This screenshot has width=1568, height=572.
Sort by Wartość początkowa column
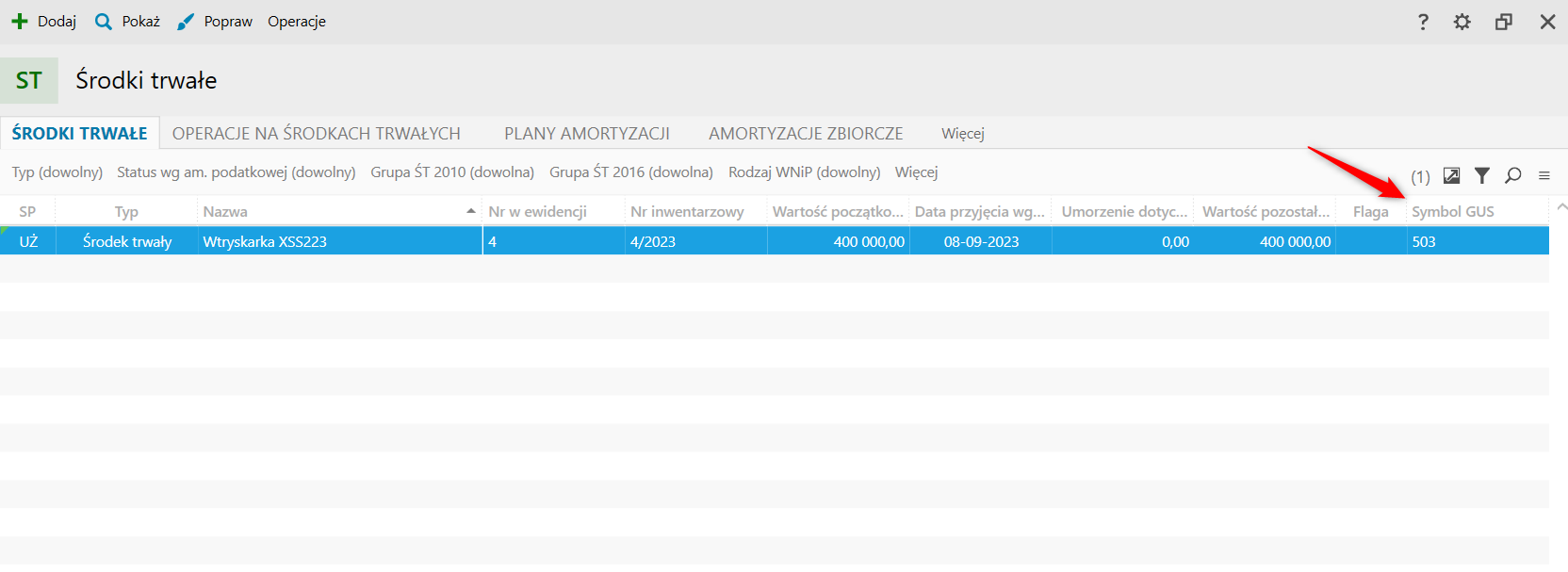point(838,211)
